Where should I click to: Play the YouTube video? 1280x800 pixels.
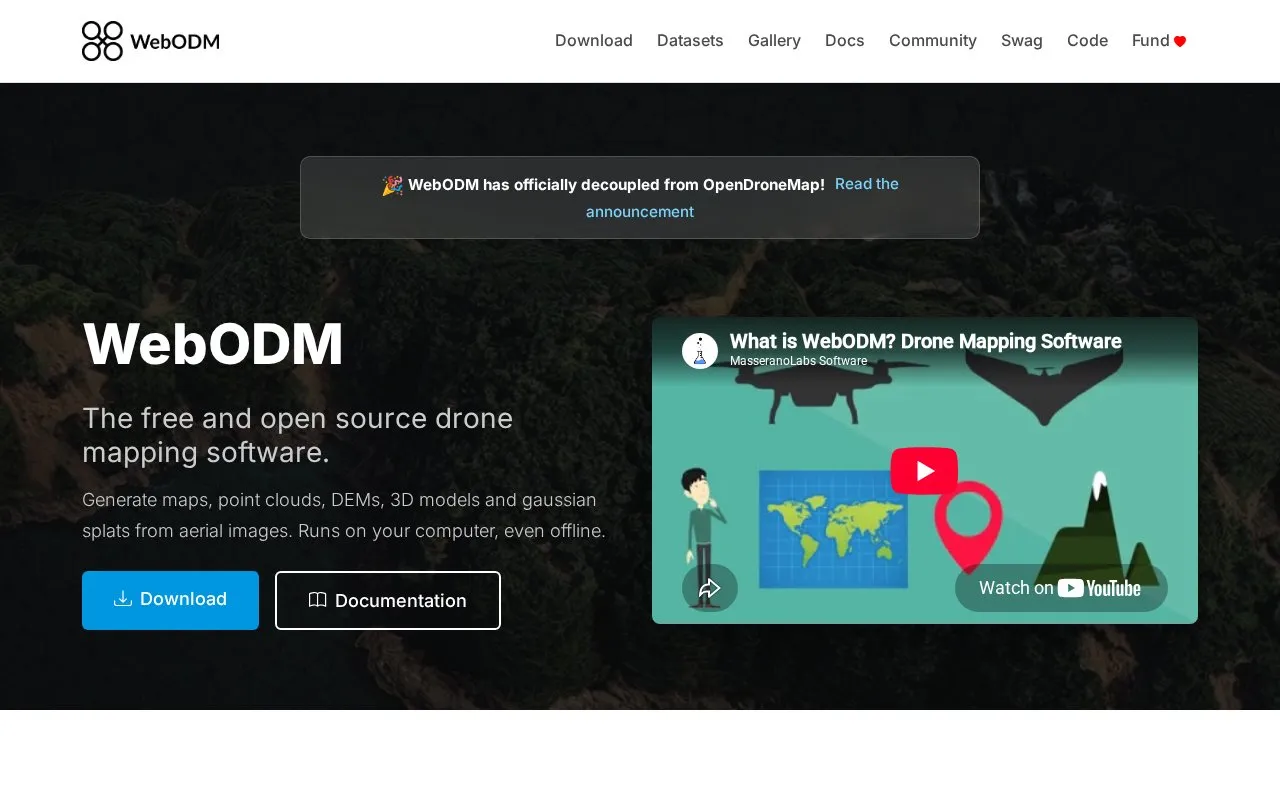[x=924, y=471]
